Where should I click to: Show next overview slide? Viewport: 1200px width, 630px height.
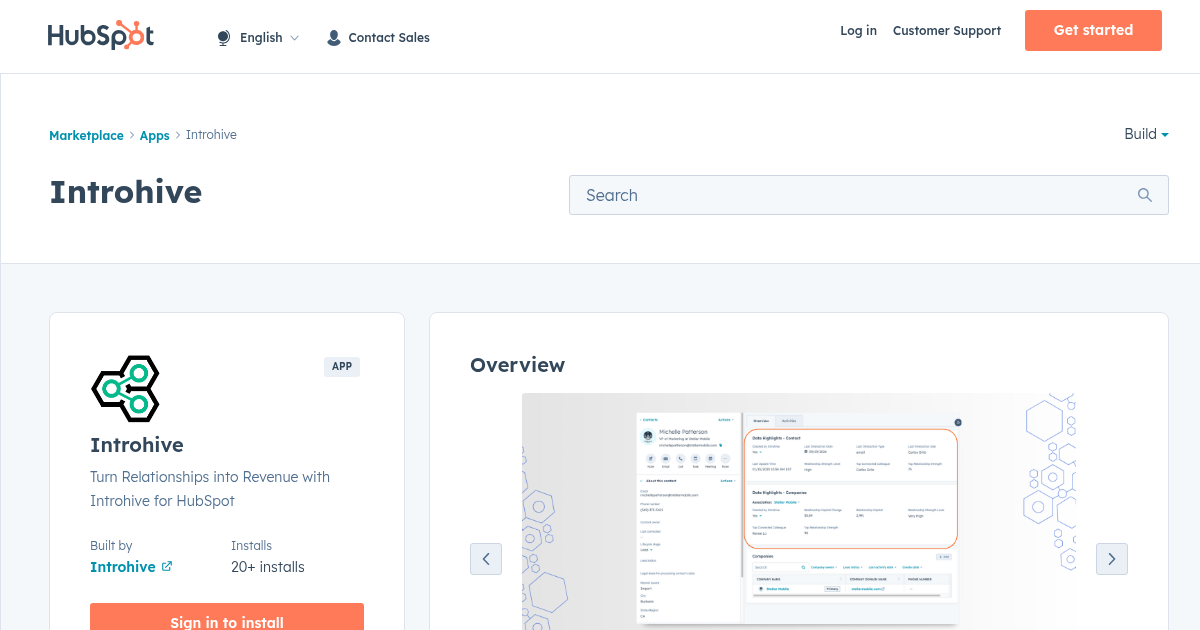tap(1112, 559)
